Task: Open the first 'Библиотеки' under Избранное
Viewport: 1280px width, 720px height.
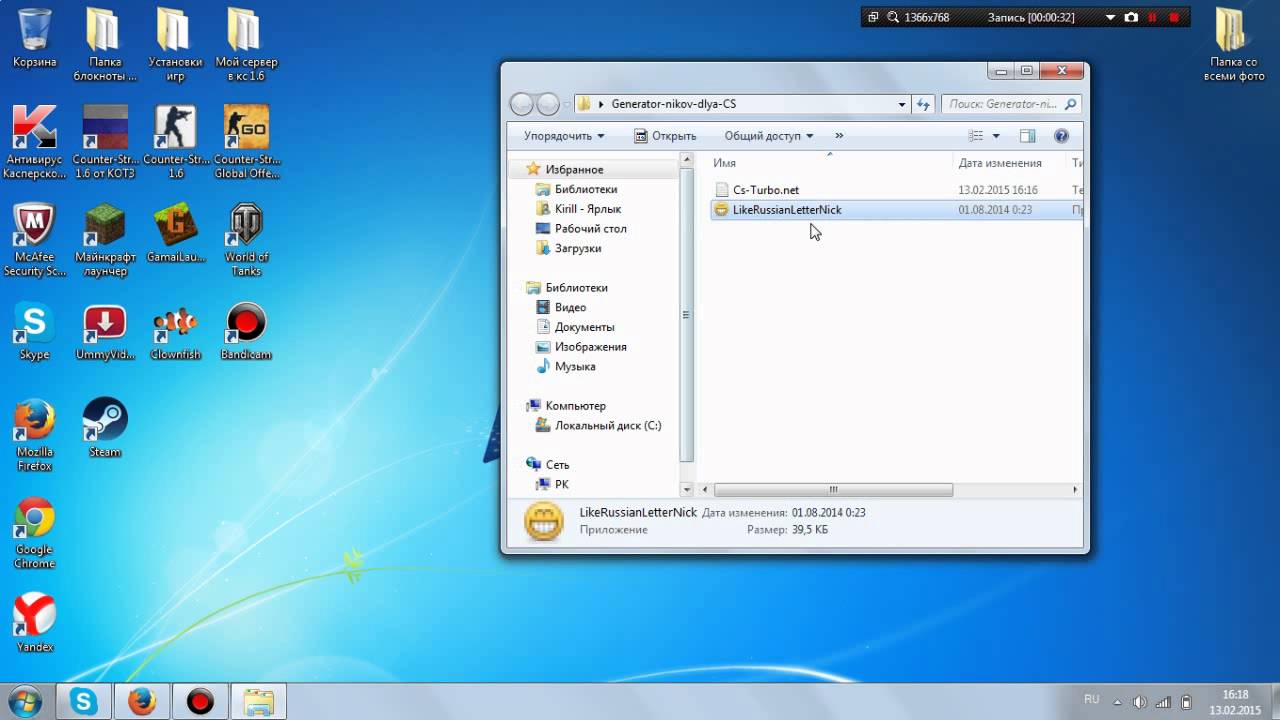Action: pos(586,189)
